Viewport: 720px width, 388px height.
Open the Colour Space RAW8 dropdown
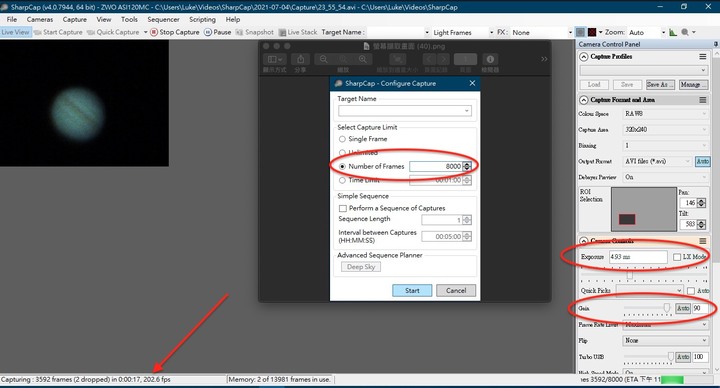pos(666,113)
